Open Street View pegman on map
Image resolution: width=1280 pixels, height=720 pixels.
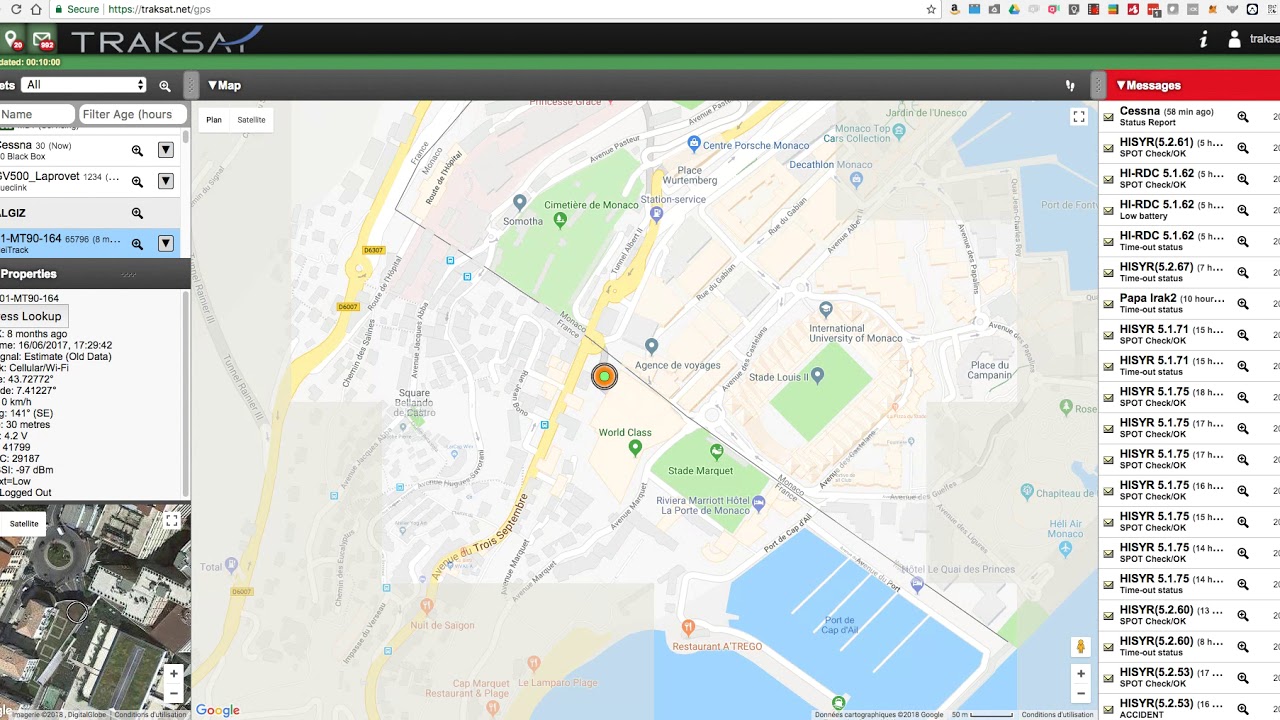(x=1080, y=647)
